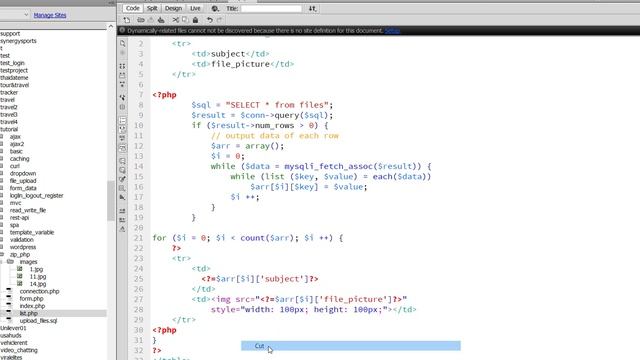Click the Open folder icon in the toolbar
Screen dimensions: 640x360
click(x=141, y=20)
